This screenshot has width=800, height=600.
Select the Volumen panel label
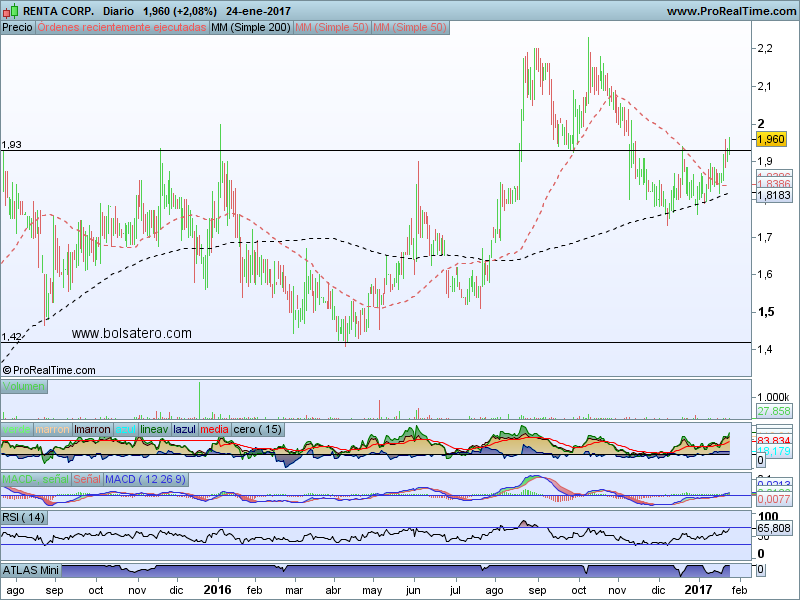tap(23, 386)
